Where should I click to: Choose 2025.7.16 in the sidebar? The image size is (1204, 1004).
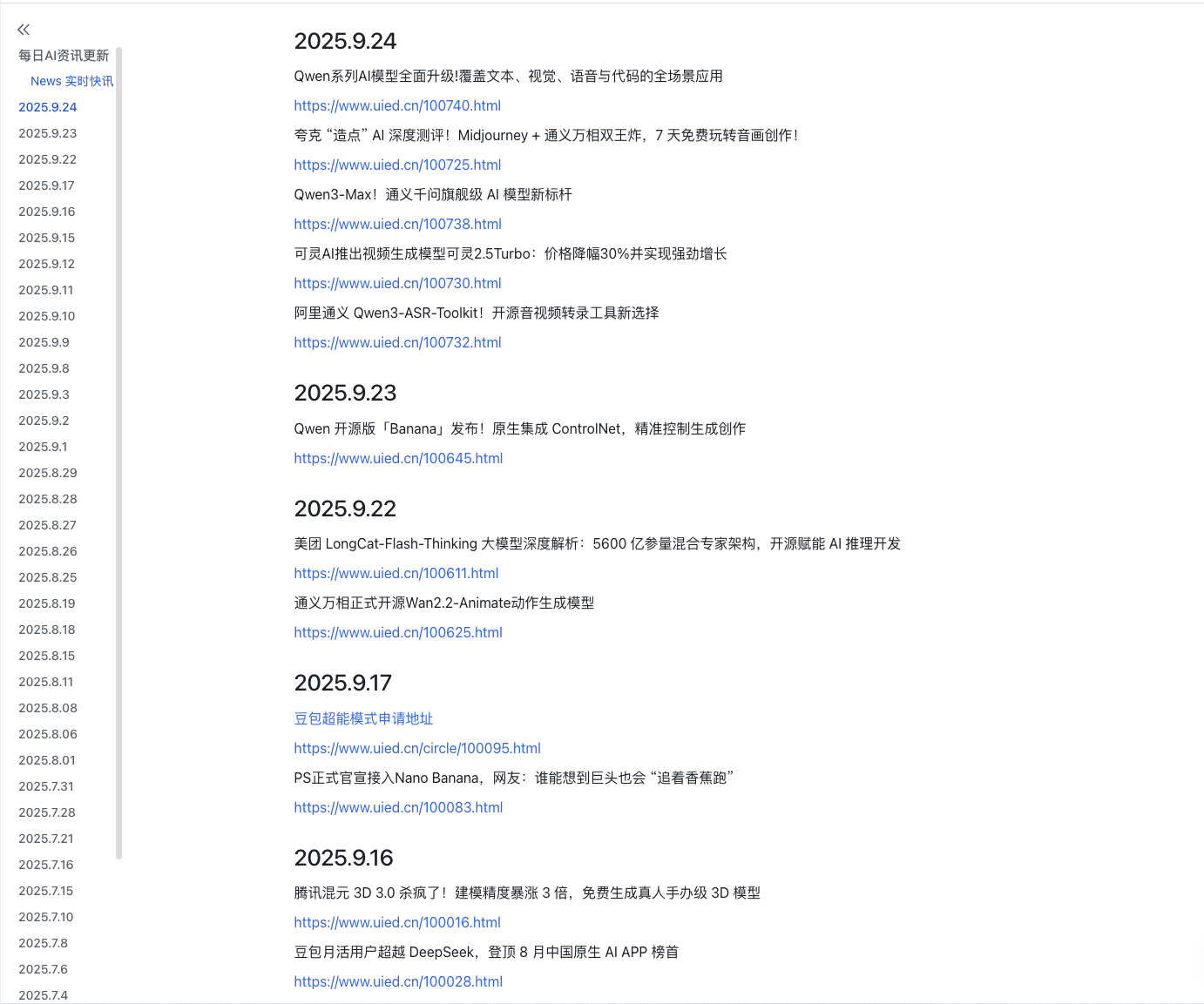[x=46, y=865]
